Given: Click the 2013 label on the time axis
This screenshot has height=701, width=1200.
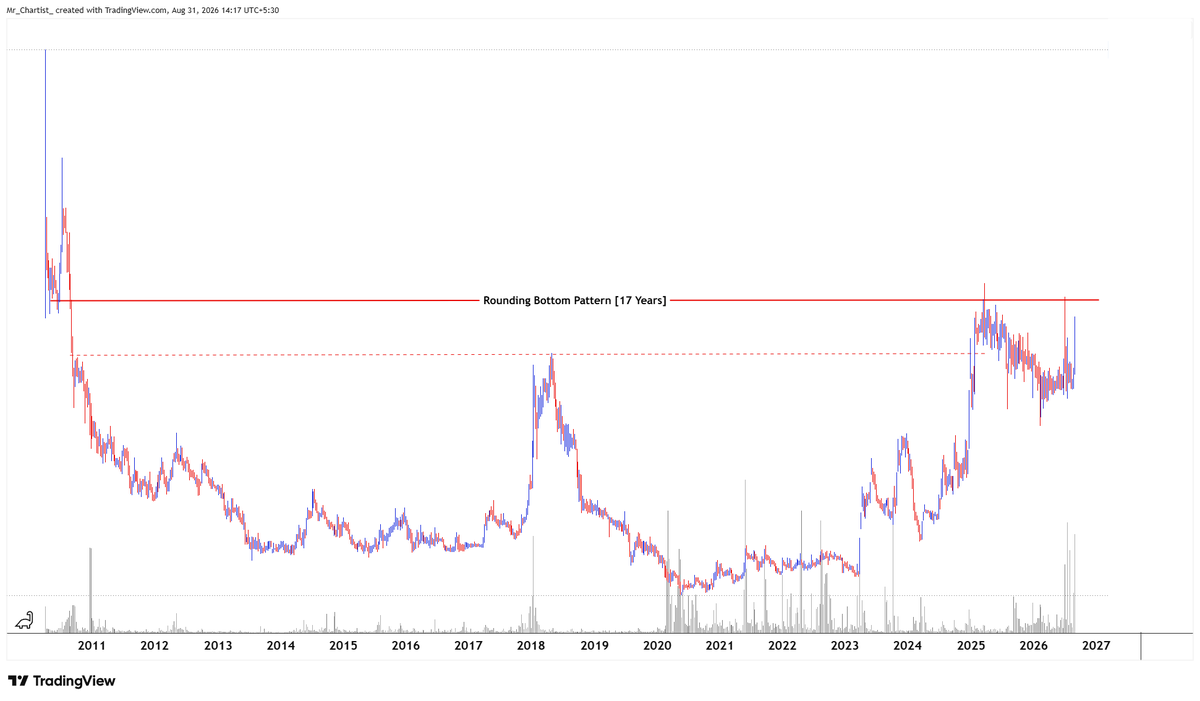Looking at the screenshot, I should point(217,646).
